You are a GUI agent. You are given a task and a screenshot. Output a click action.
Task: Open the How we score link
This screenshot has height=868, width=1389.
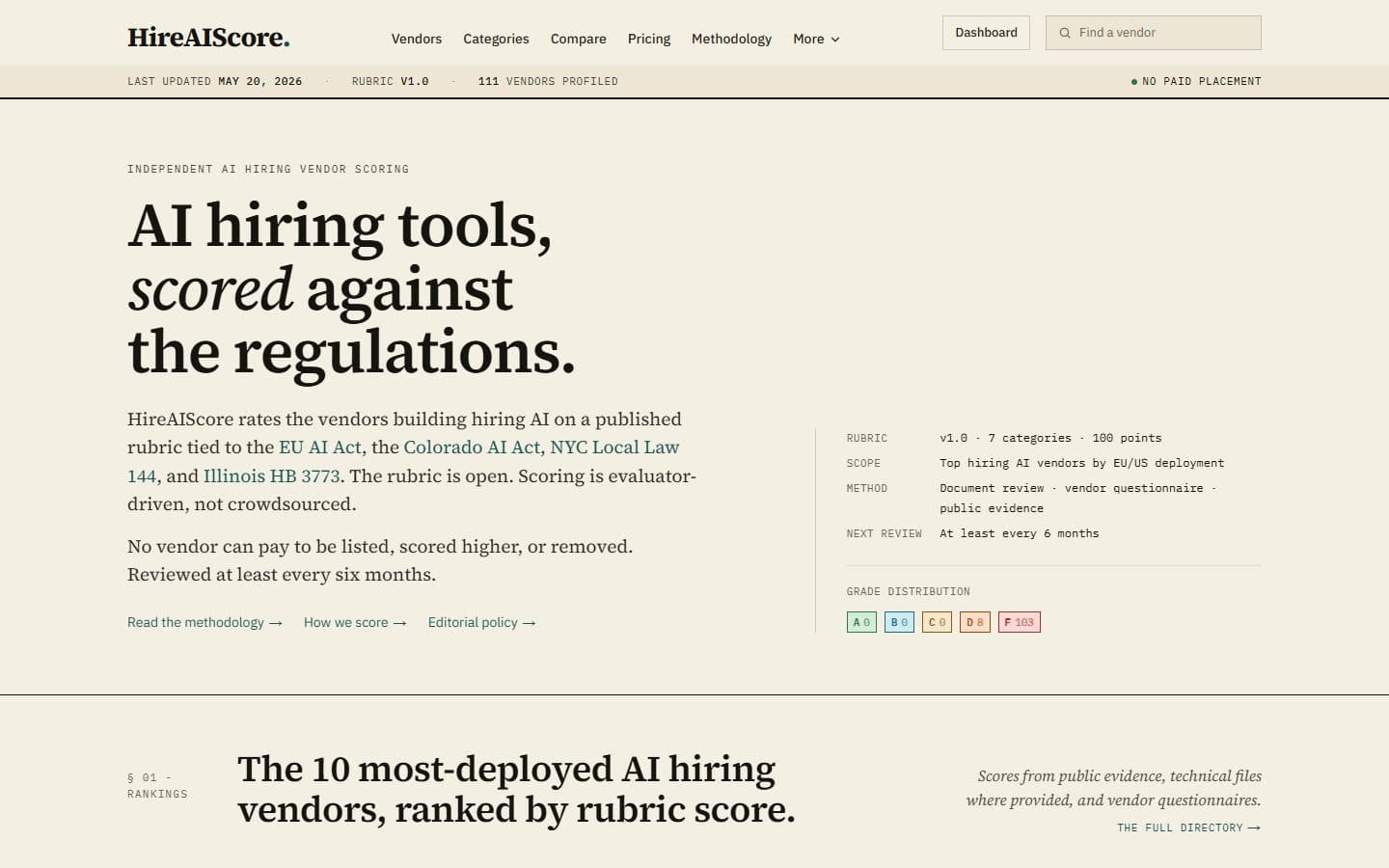tap(355, 622)
